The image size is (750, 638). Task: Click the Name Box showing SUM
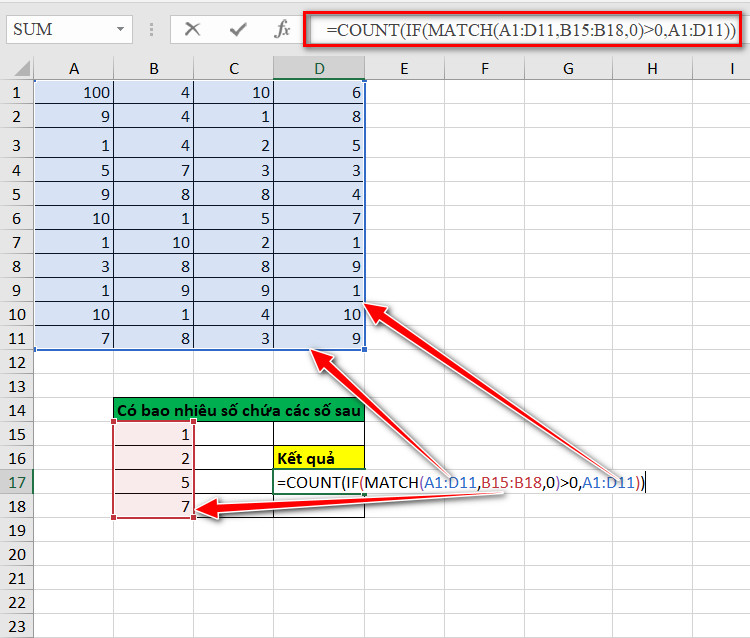point(69,29)
